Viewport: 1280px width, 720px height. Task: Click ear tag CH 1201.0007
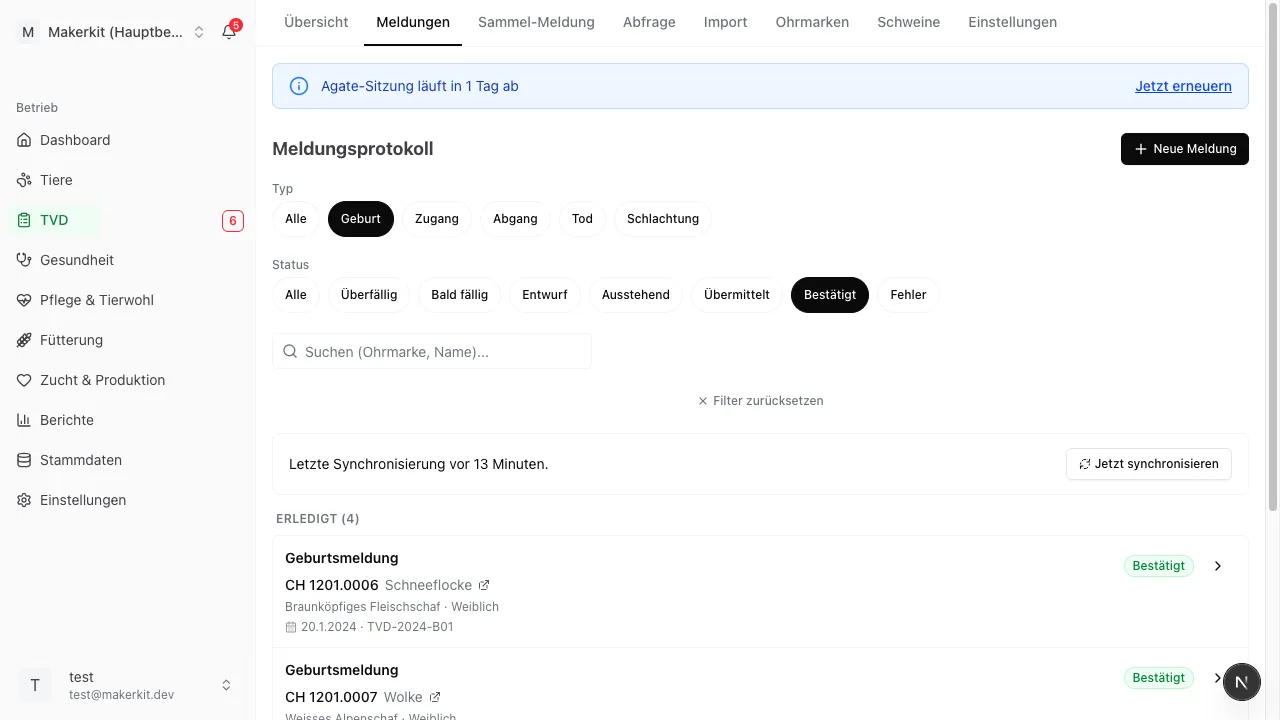pos(331,697)
